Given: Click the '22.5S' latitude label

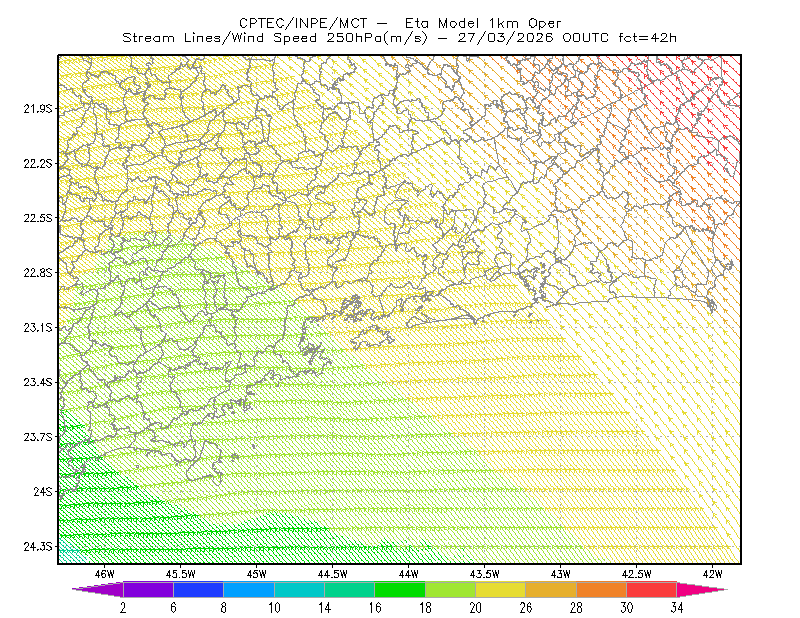Looking at the screenshot, I should point(38,218).
